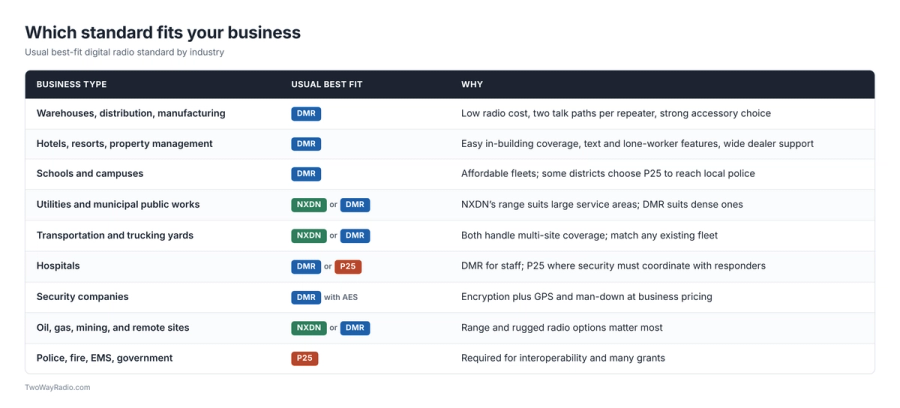Click the WHY column header
Screen dimensions: 900x408
pyautogui.click(x=472, y=84)
